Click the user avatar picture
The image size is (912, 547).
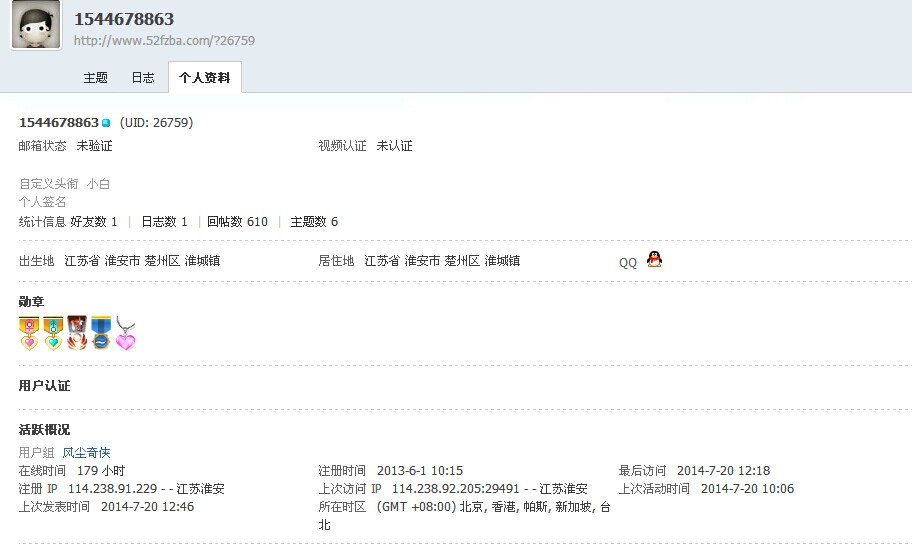coord(36,24)
